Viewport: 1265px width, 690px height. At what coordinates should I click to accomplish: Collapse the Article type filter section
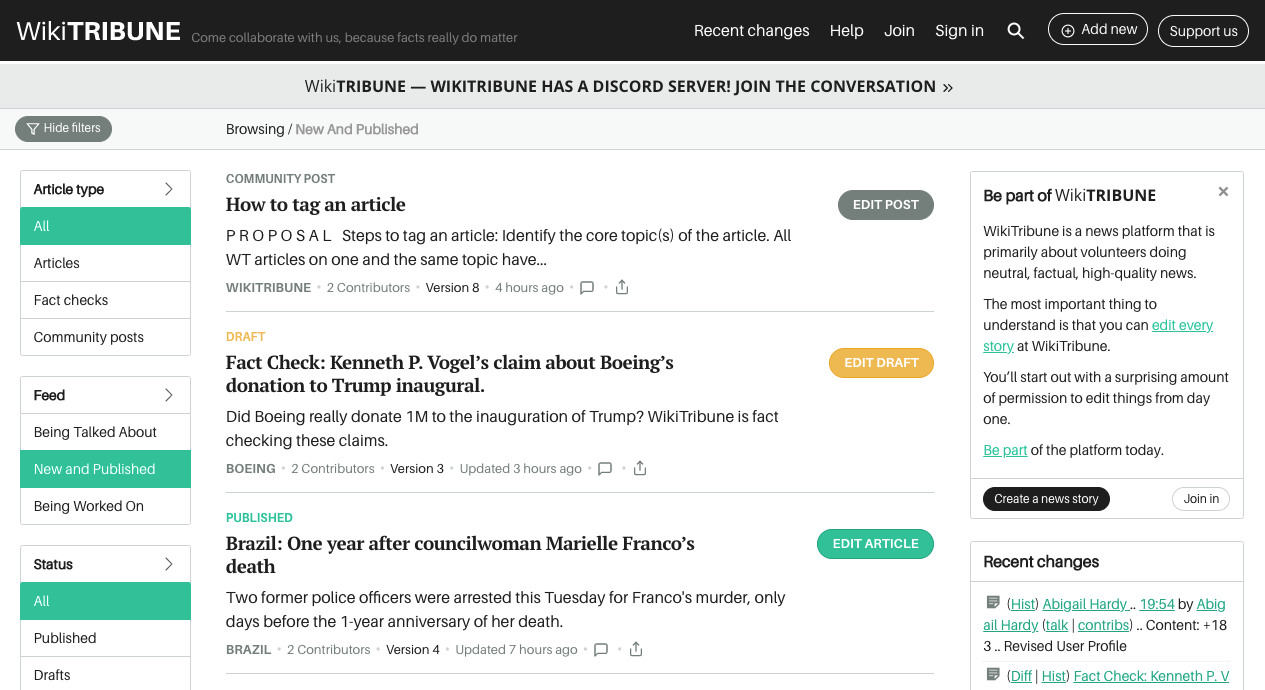coord(168,189)
